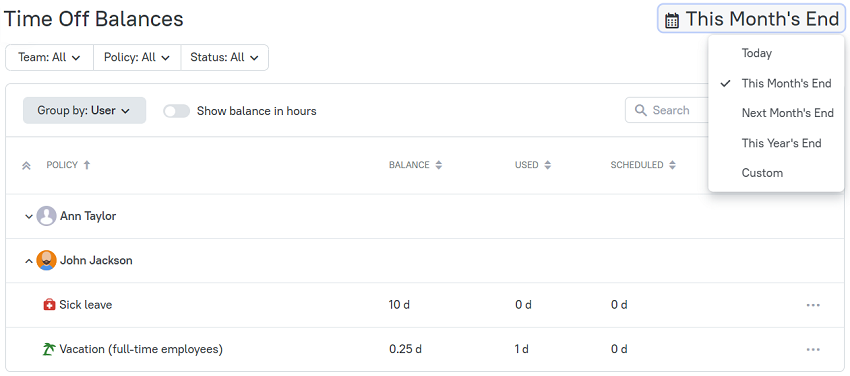This screenshot has height=376, width=850.
Task: Click the double-chevron collapse all icon
Action: 26,166
